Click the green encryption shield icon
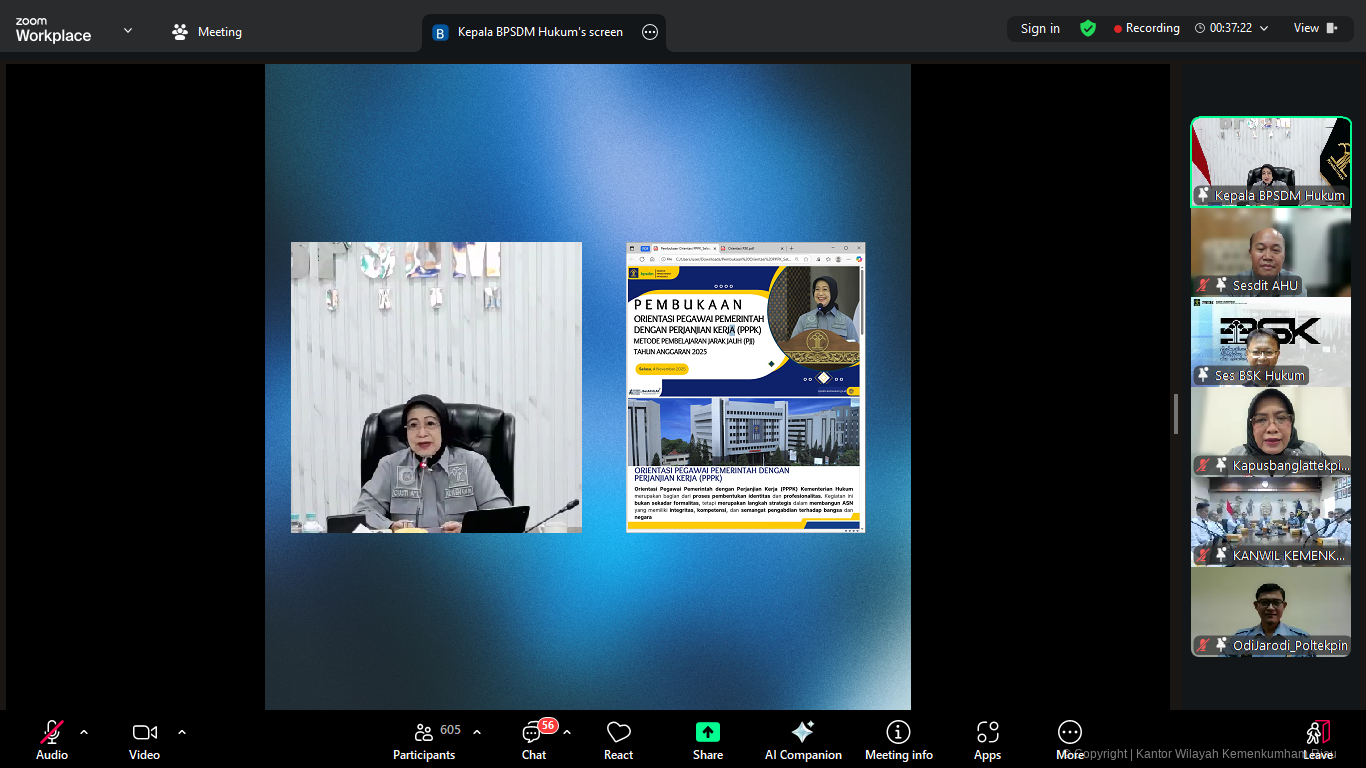Viewport: 1366px width, 768px height. (x=1087, y=28)
